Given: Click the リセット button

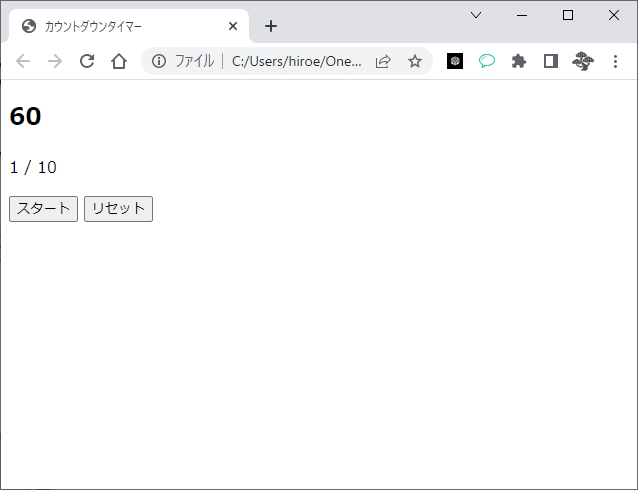Looking at the screenshot, I should pos(118,209).
